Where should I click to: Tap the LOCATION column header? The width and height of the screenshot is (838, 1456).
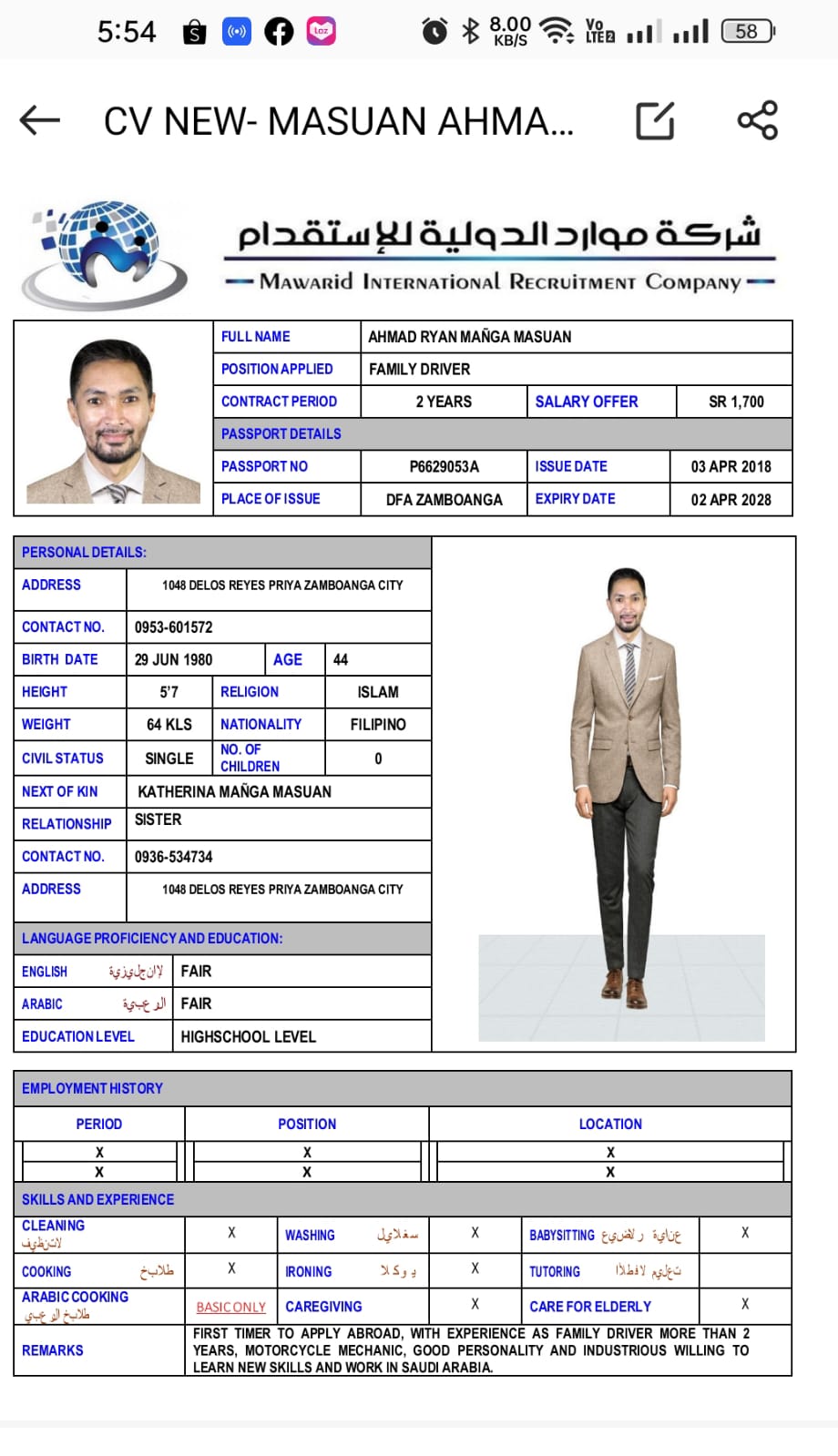(610, 1125)
